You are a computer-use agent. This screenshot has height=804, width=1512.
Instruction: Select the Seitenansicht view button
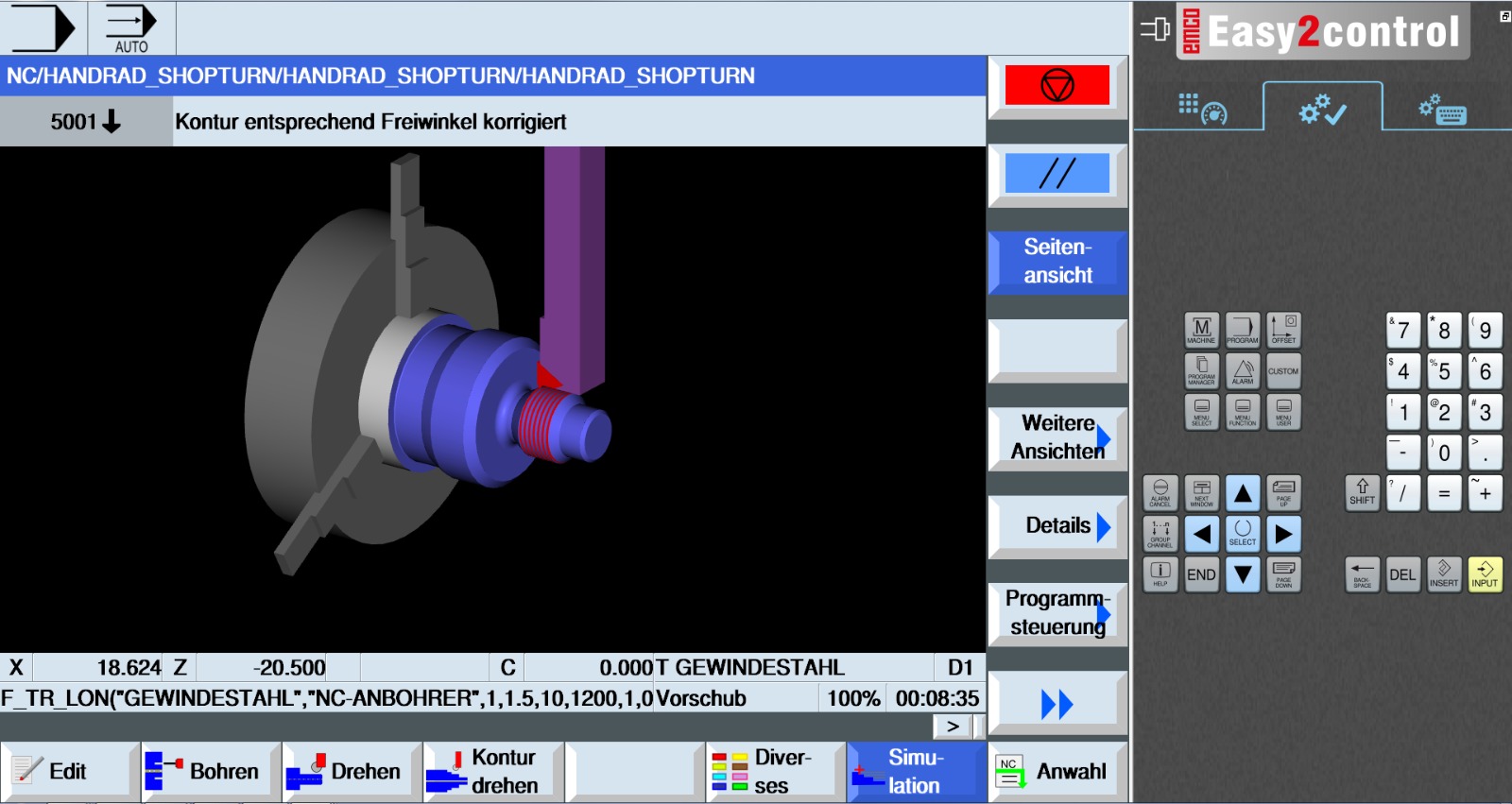[1057, 262]
